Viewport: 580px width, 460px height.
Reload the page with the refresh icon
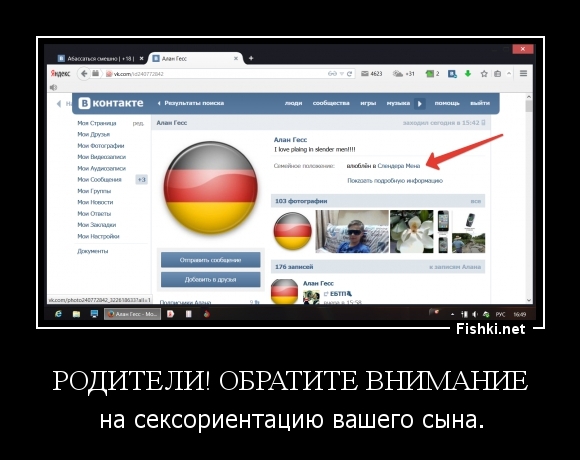(349, 74)
